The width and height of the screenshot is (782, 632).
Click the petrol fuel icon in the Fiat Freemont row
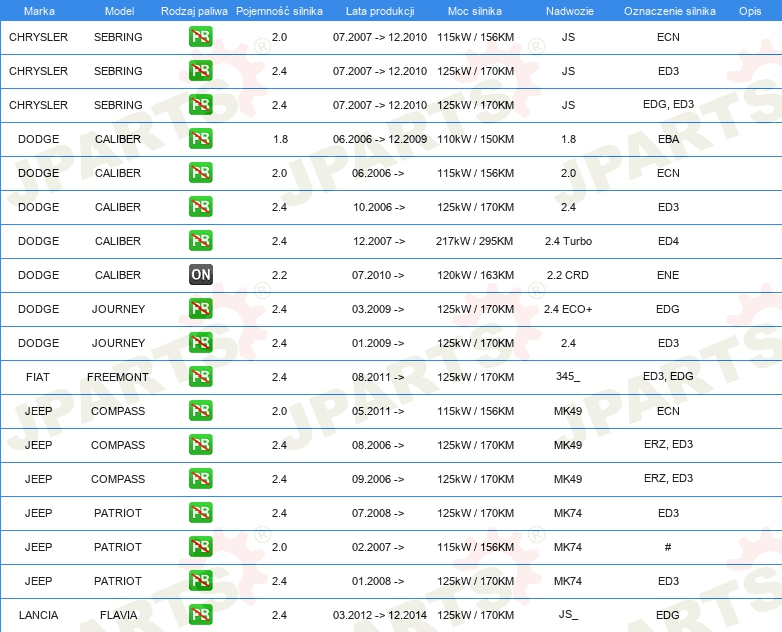coord(200,376)
